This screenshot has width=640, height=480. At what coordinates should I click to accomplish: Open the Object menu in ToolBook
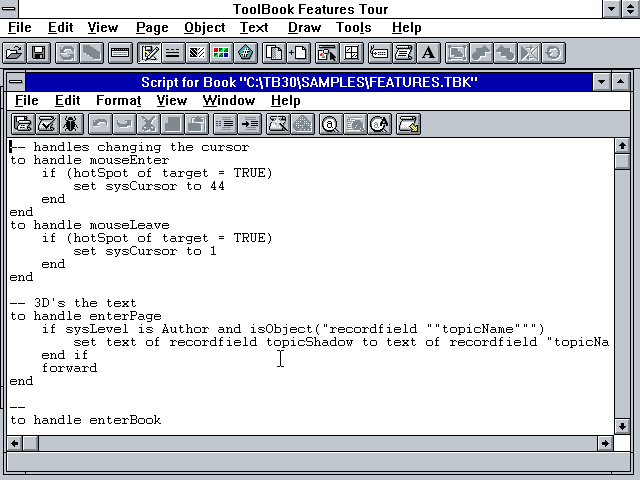point(204,28)
